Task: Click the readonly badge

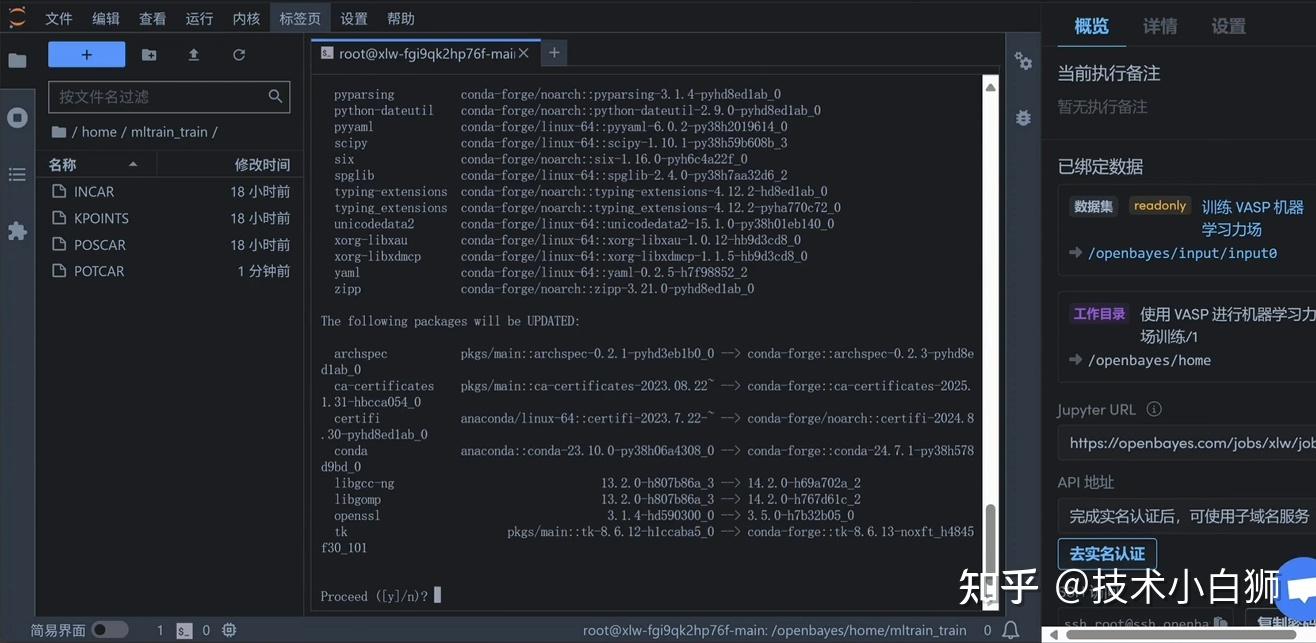Action: (1160, 205)
